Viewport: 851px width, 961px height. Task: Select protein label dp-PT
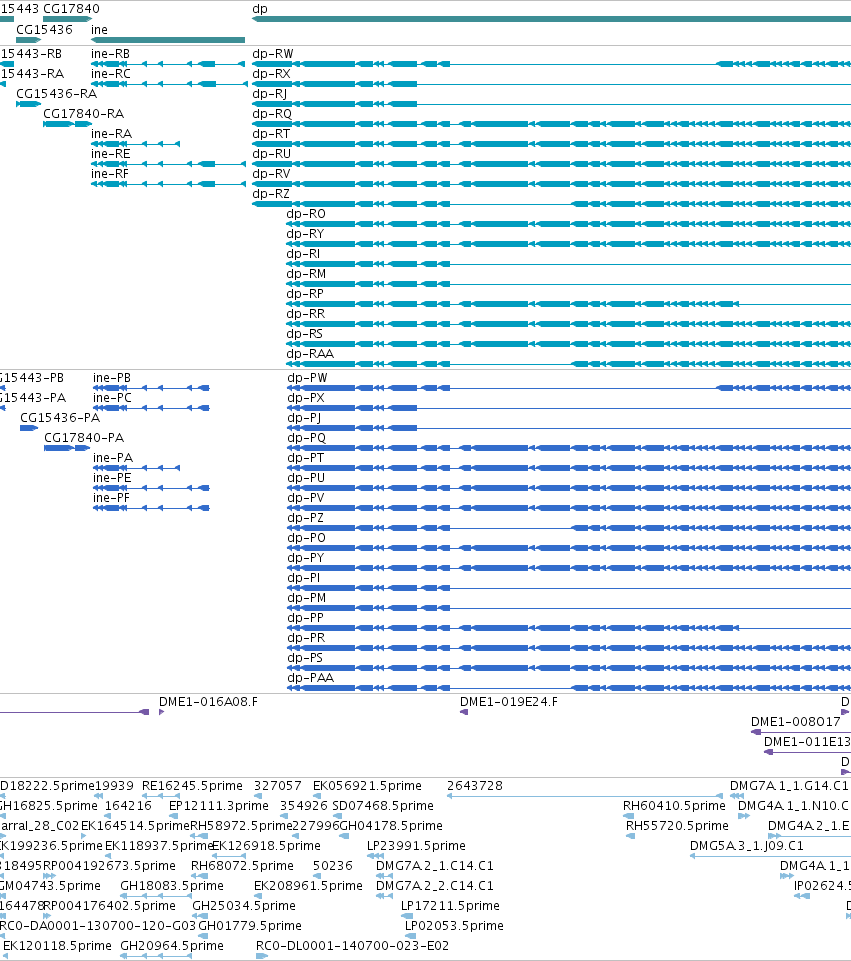pyautogui.click(x=306, y=458)
